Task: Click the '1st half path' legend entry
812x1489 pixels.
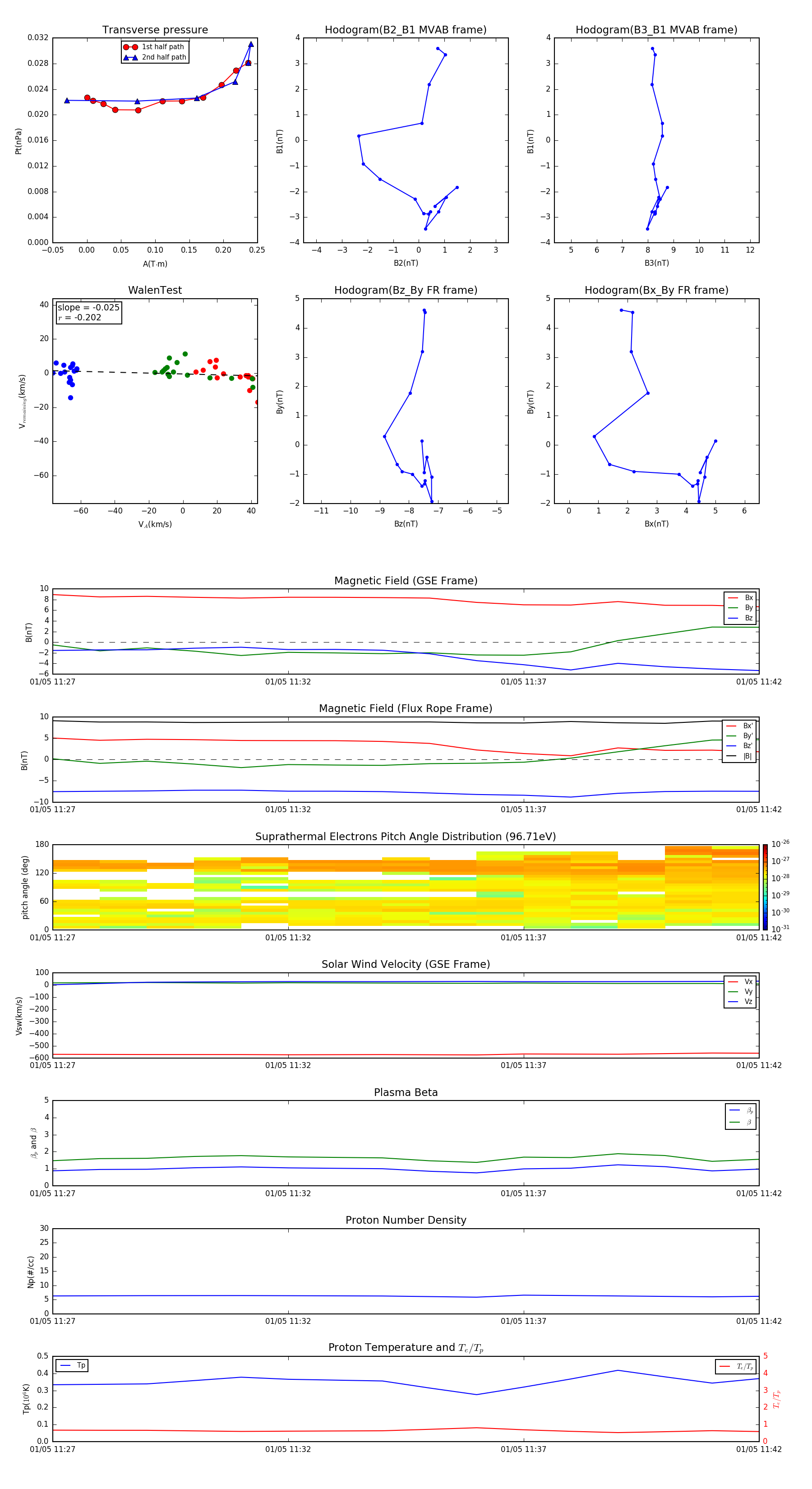Action: point(155,47)
